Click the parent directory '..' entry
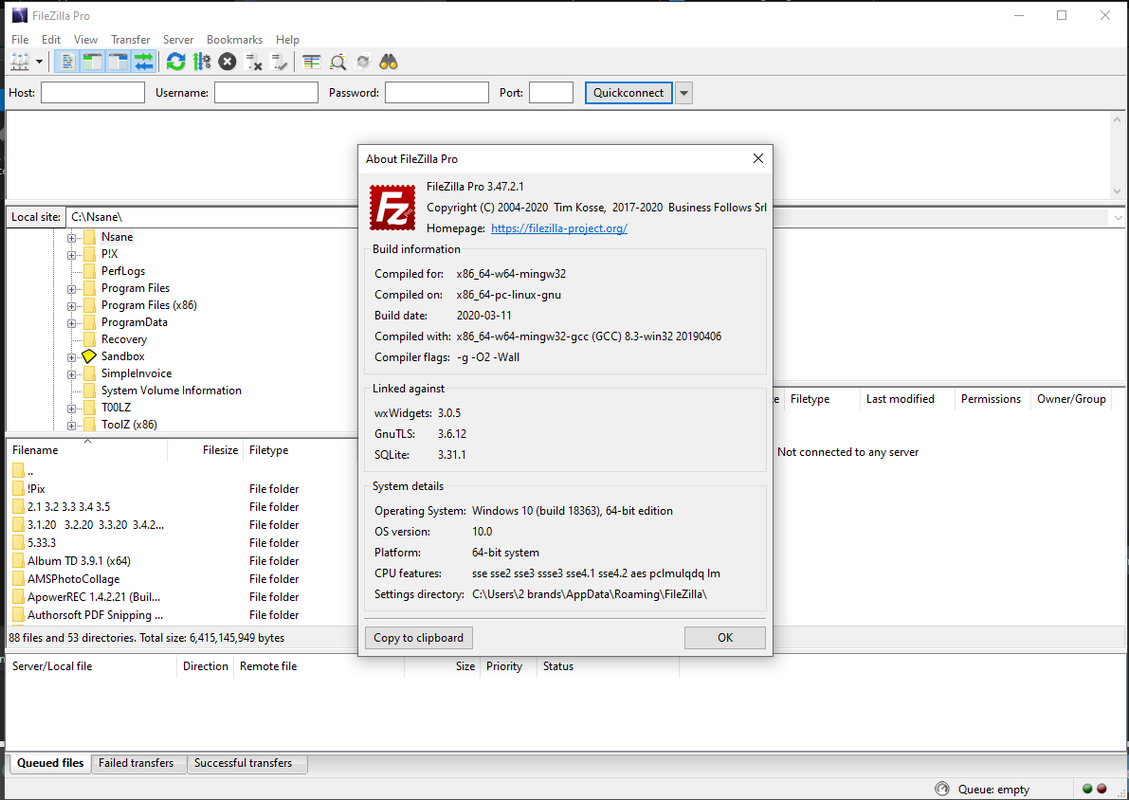 click(181, 471)
